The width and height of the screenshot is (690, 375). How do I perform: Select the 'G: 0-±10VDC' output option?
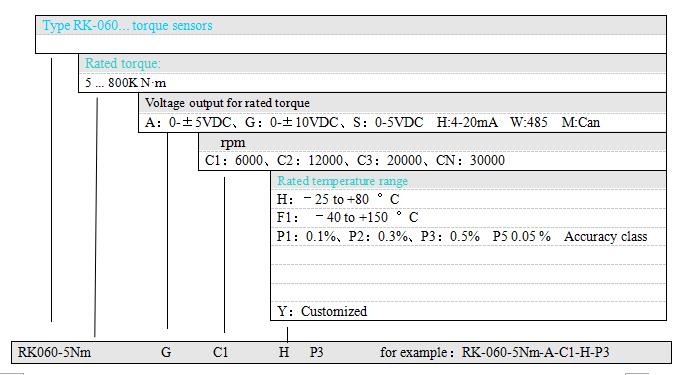[291, 122]
